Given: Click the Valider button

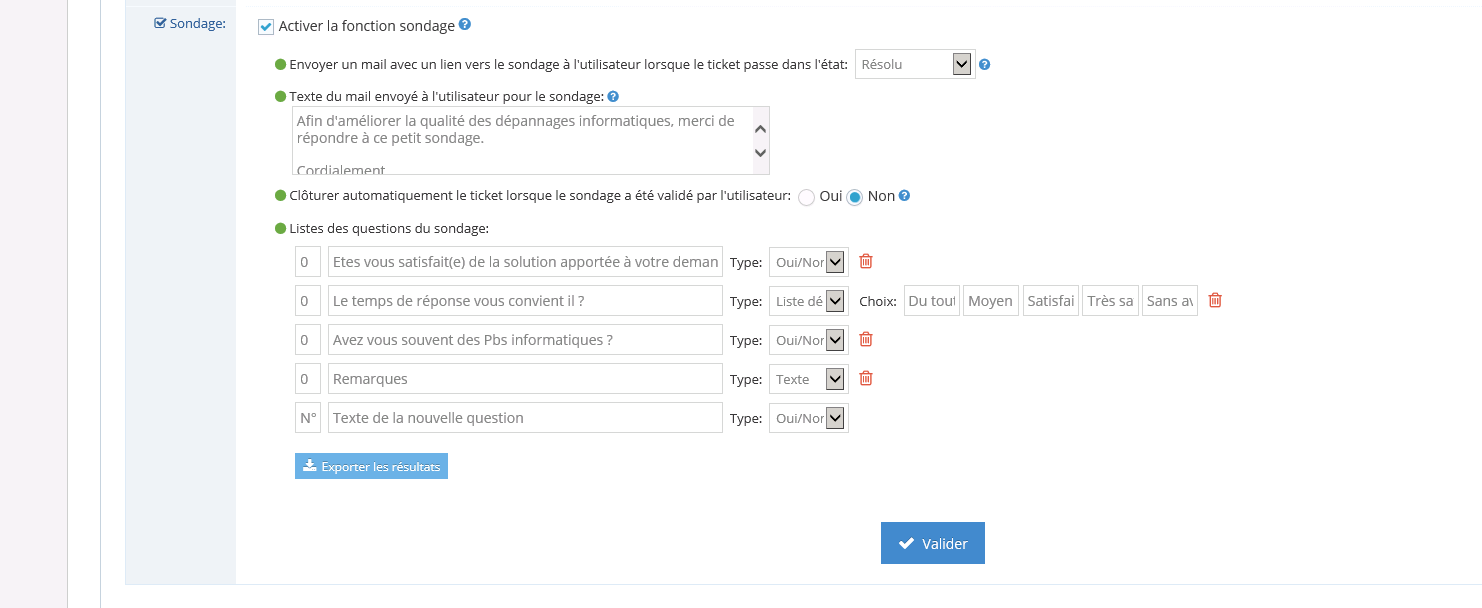Looking at the screenshot, I should [933, 543].
